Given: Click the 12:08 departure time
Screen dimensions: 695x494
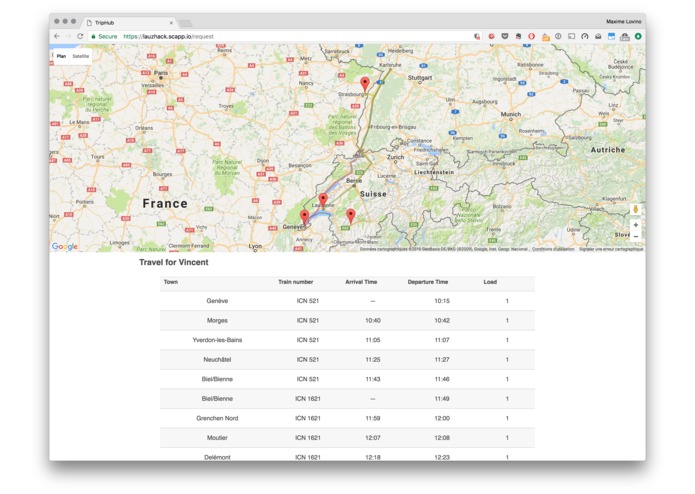Looking at the screenshot, I should (442, 437).
